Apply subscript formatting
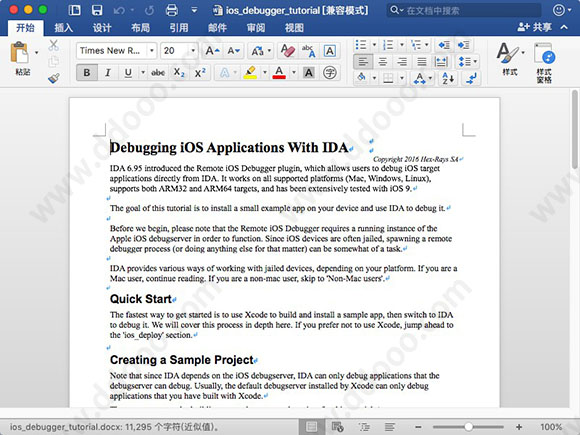This screenshot has width=580, height=435. [179, 72]
